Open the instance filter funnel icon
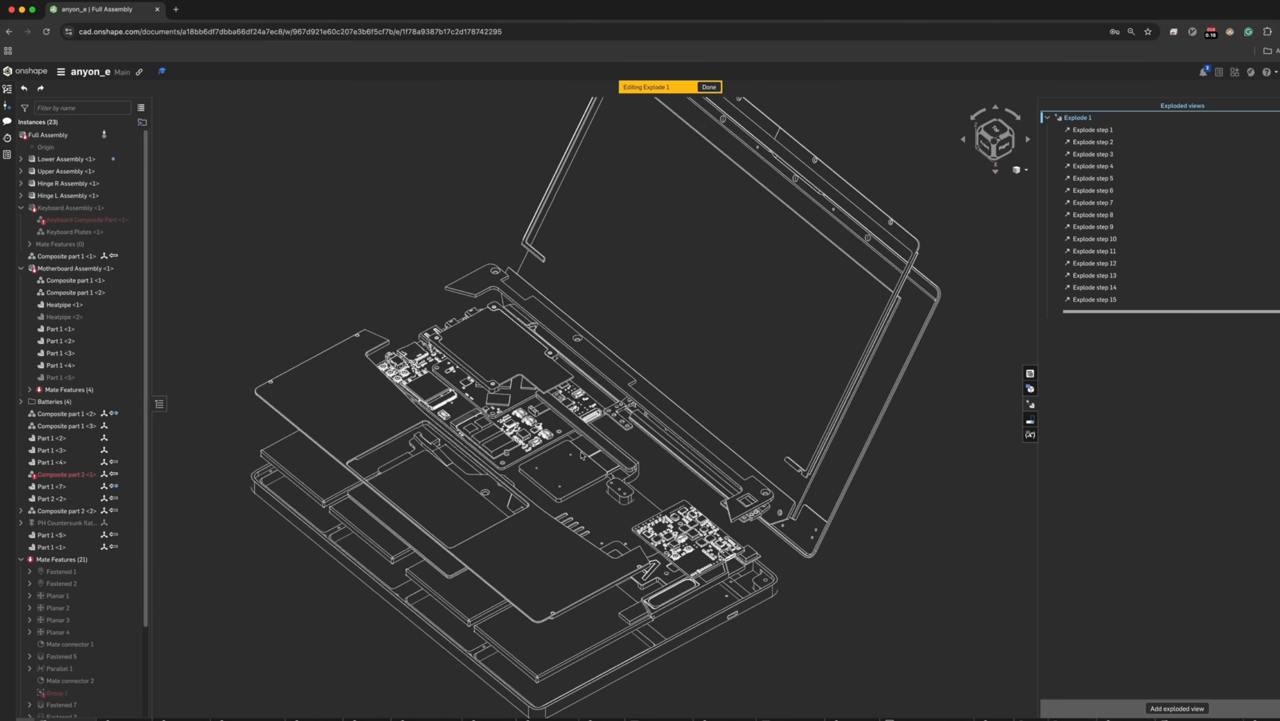The height and width of the screenshot is (721, 1280). pos(25,108)
